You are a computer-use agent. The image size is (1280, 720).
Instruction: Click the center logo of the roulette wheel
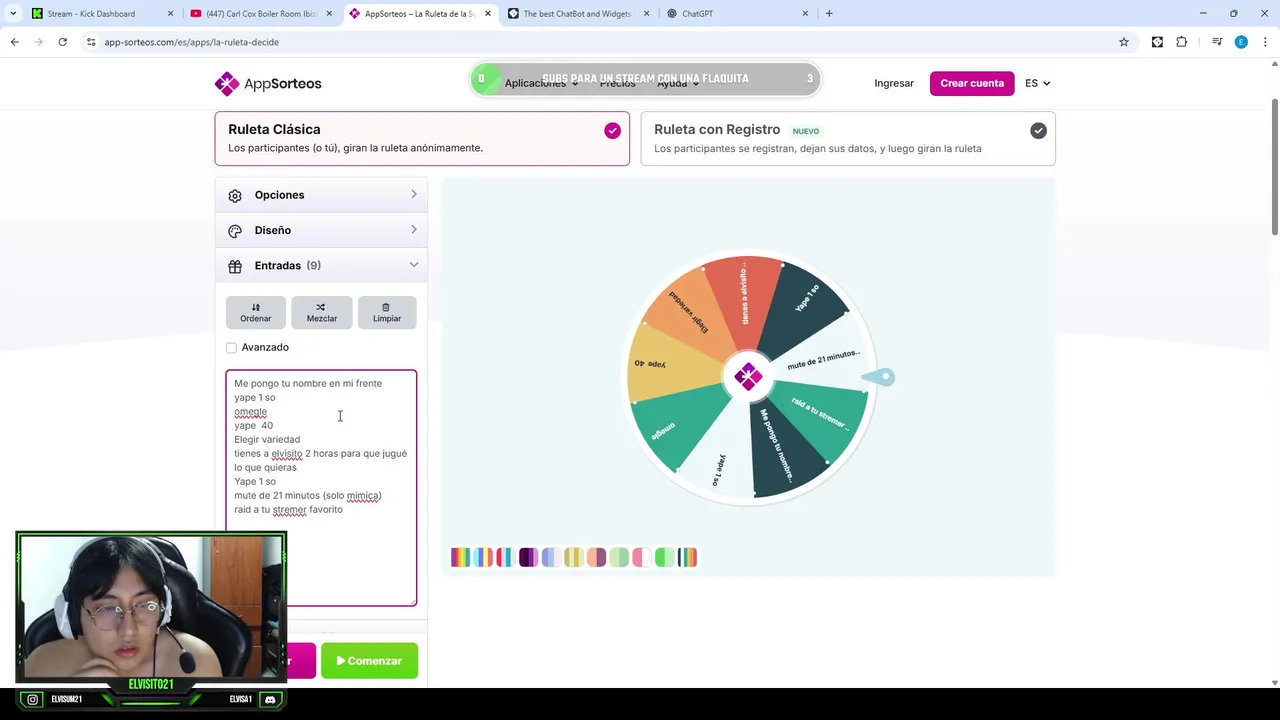point(748,376)
